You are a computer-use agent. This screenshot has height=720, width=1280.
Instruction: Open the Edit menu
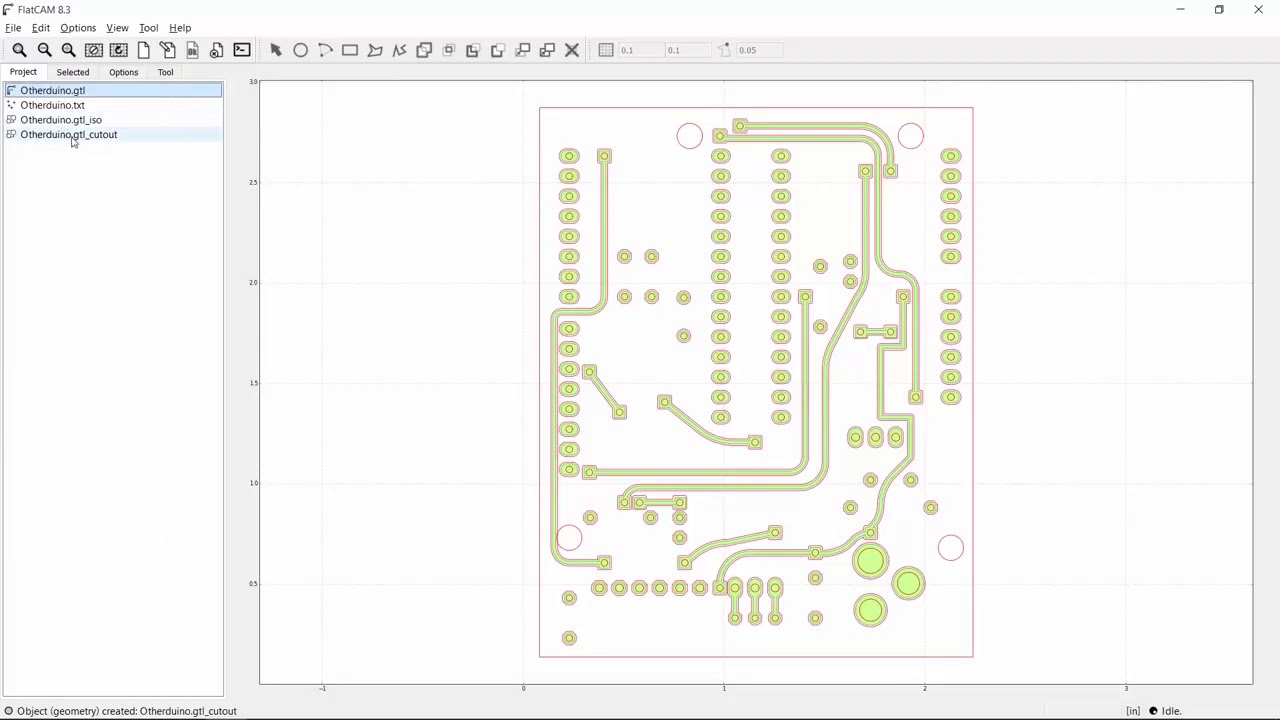pos(41,28)
